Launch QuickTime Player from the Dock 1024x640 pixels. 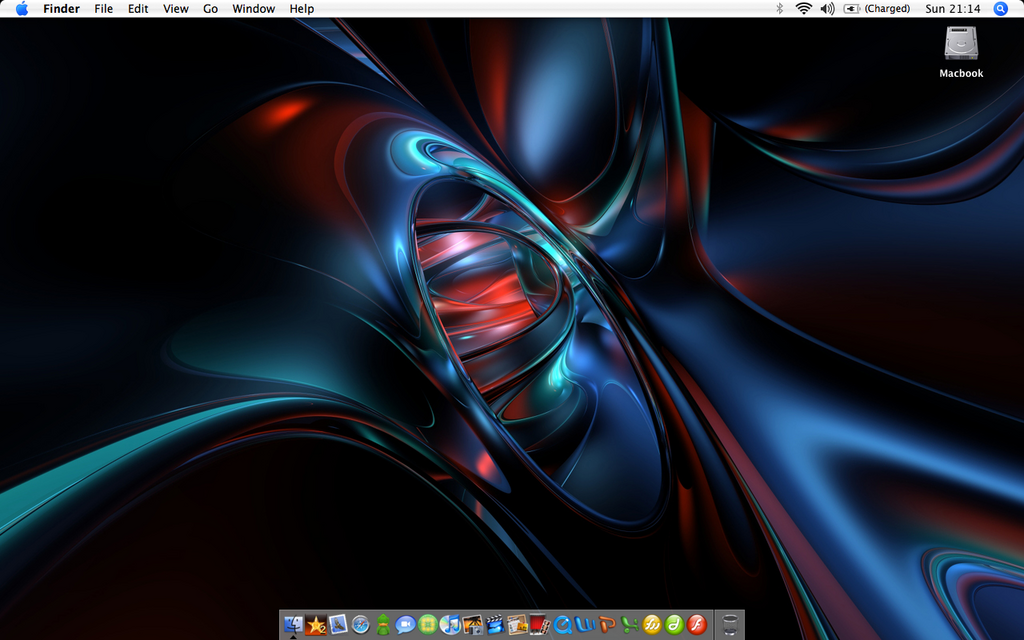coord(562,625)
